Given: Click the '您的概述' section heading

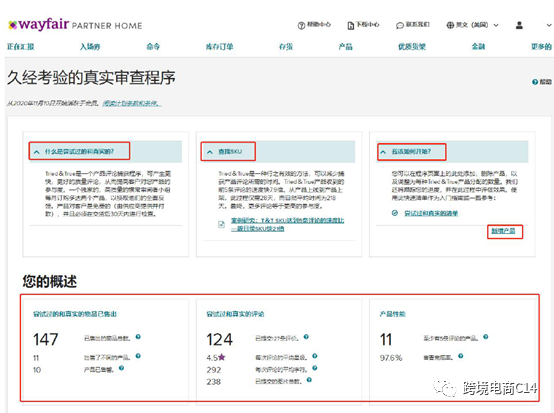Looking at the screenshot, I should (x=50, y=281).
